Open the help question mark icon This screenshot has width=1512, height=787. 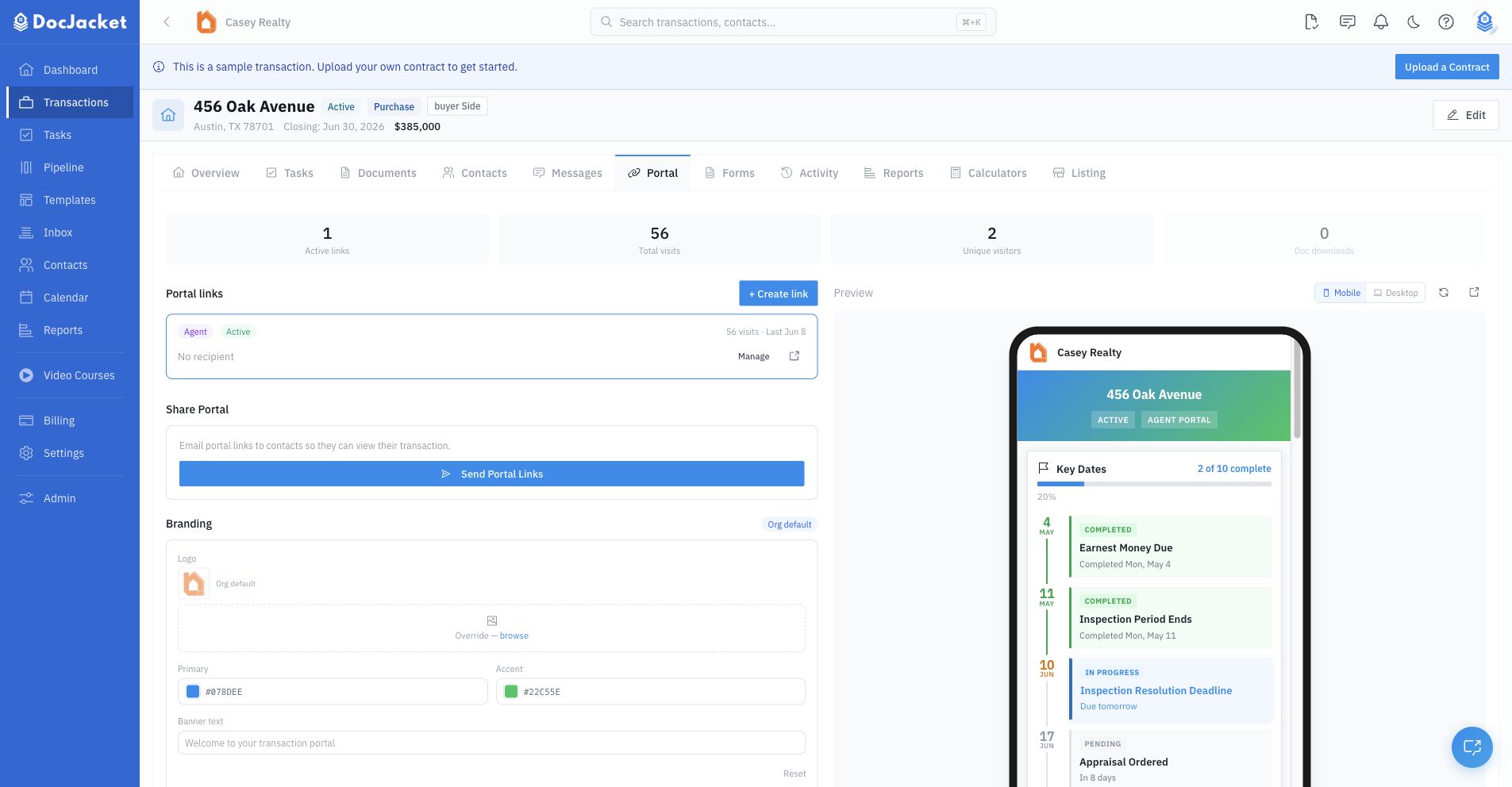1446,22
